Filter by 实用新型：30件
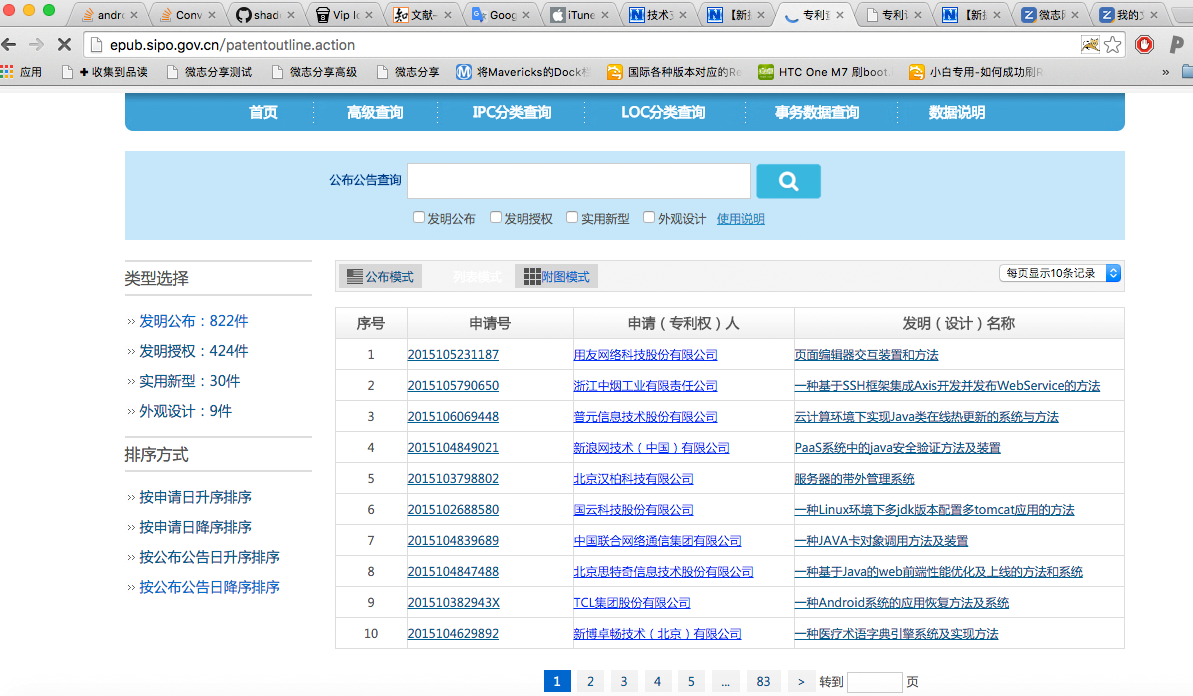This screenshot has width=1193, height=696. coord(189,381)
